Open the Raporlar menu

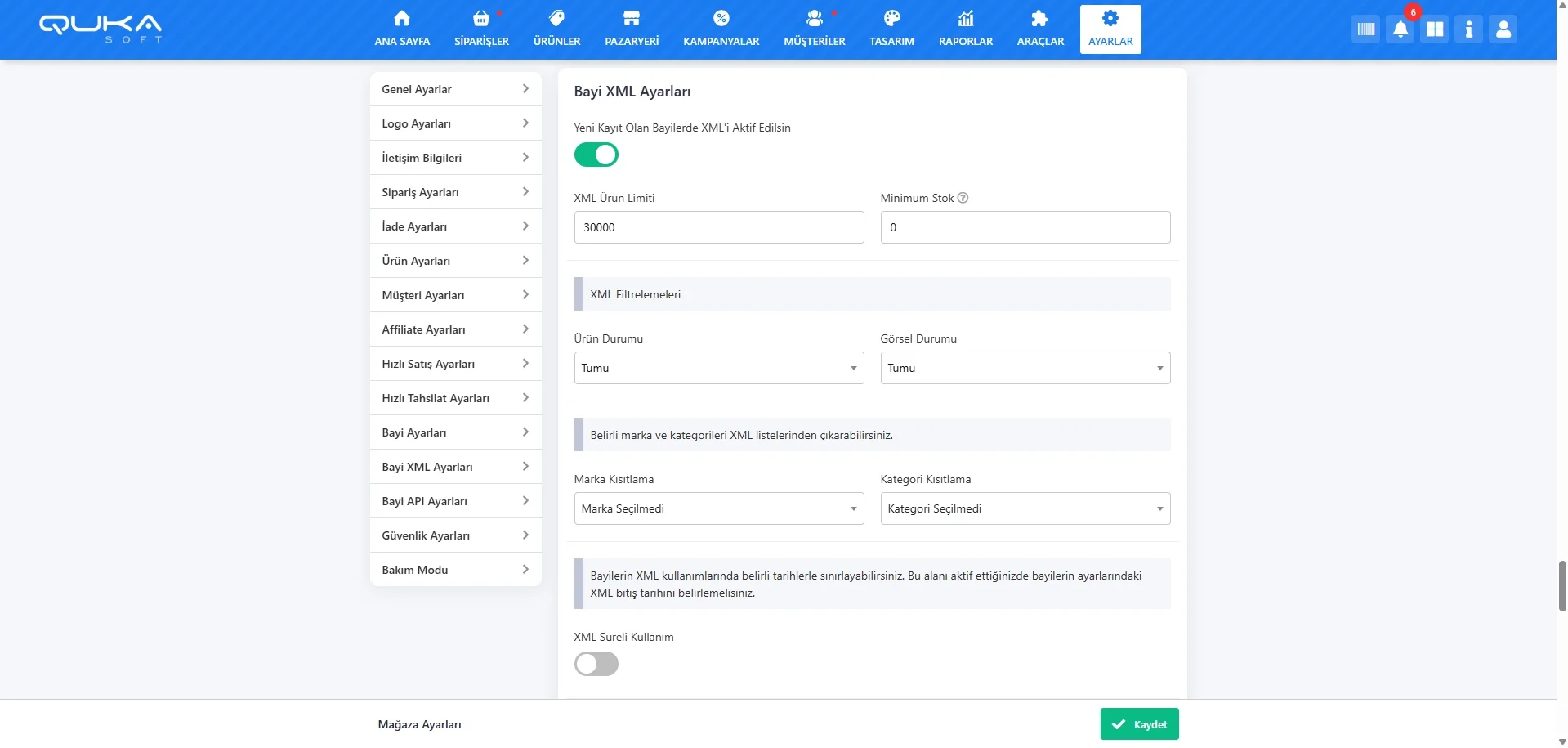(965, 29)
